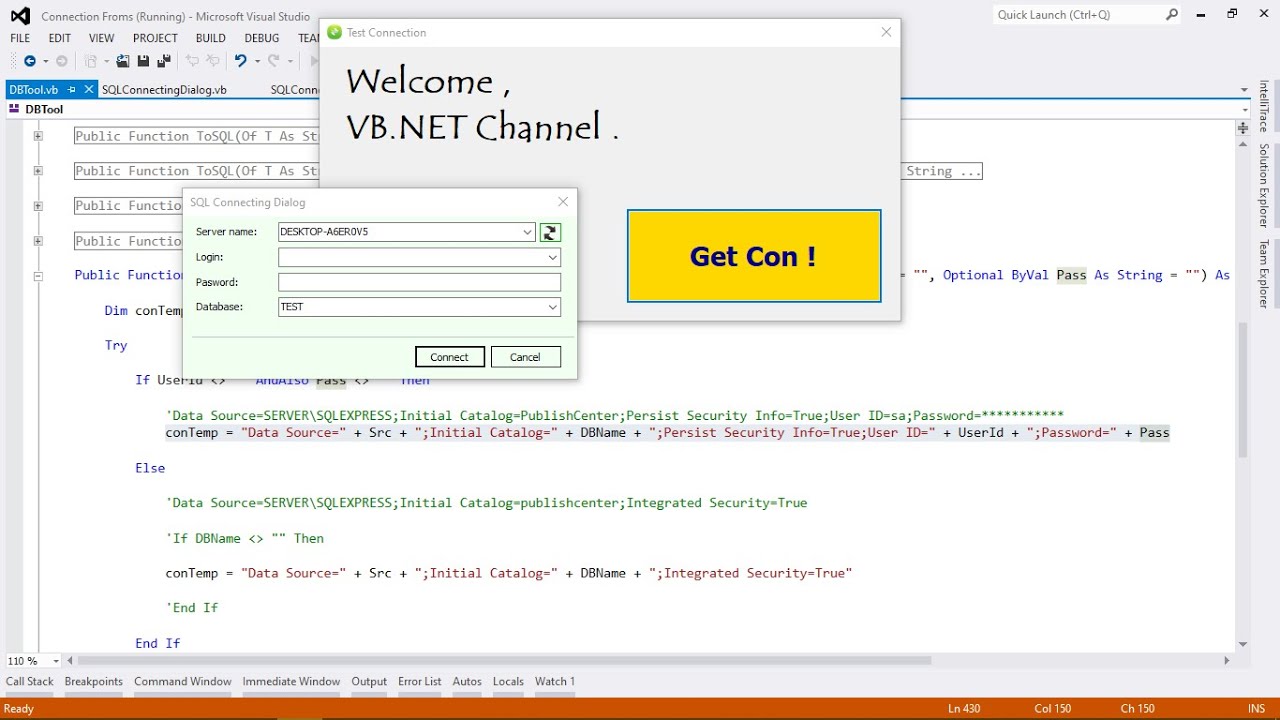Refresh the server list in SQL Connecting Dialog
The height and width of the screenshot is (720, 1280).
point(550,232)
